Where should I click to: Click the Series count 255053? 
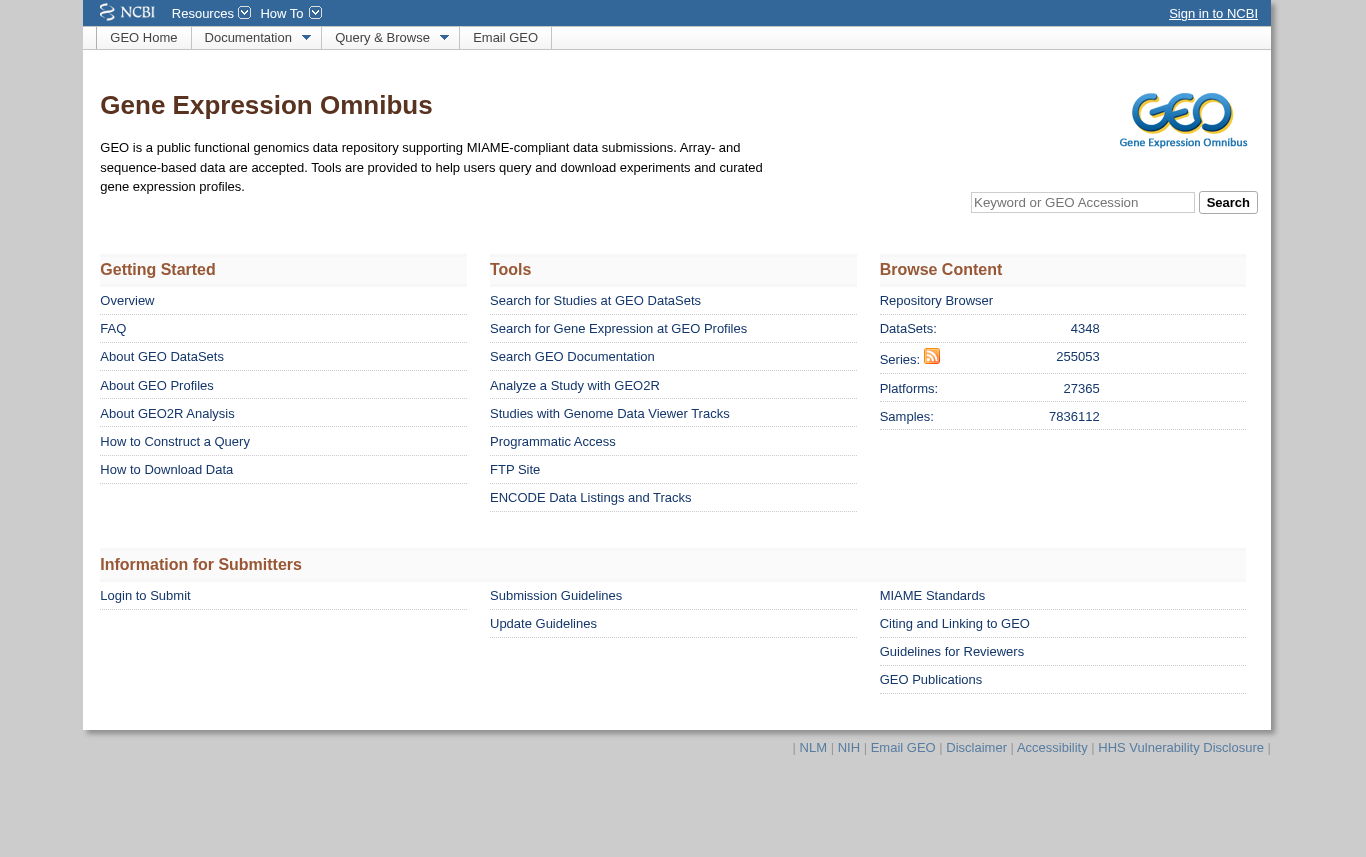click(x=1078, y=357)
